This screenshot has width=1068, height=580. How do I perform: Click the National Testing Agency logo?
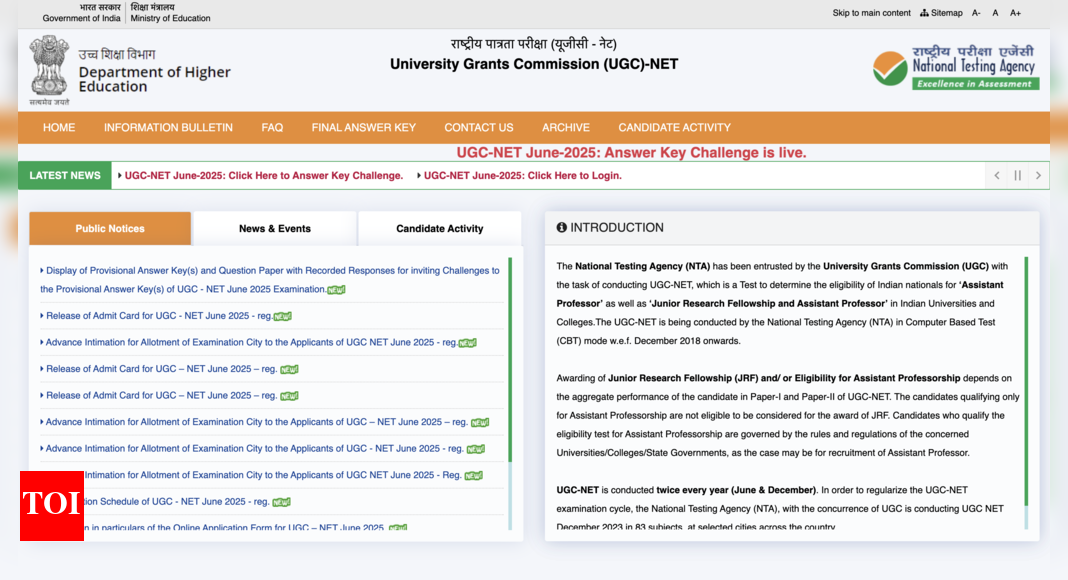coord(955,68)
